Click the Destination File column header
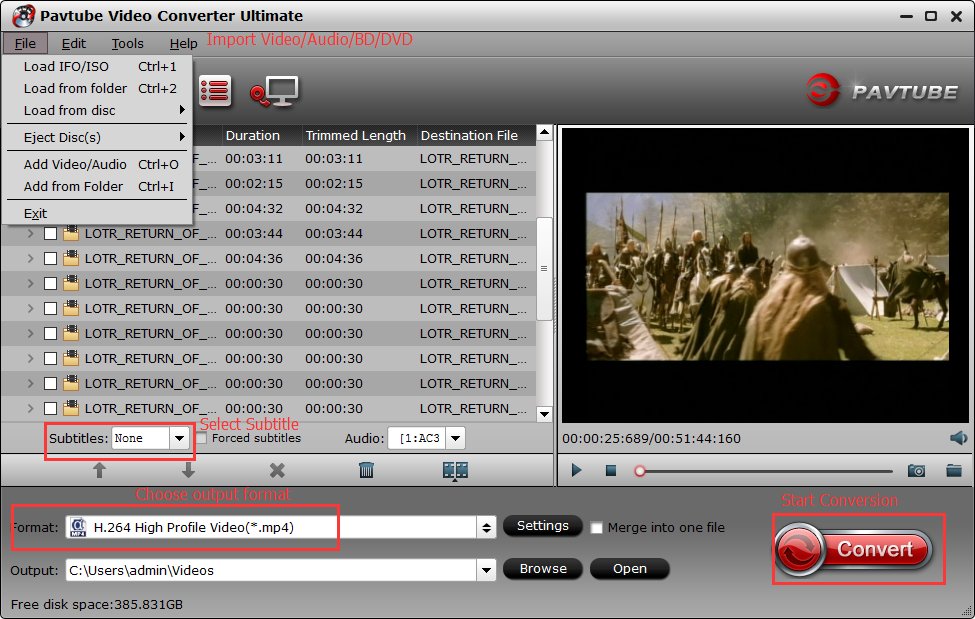 pos(476,135)
